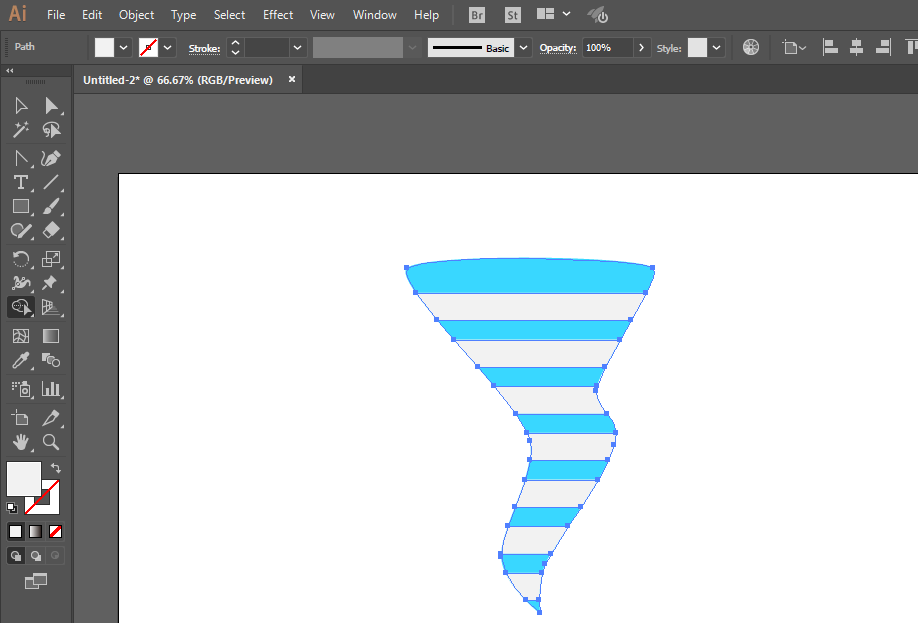Open the Effect menu
This screenshot has width=918, height=623.
[278, 15]
